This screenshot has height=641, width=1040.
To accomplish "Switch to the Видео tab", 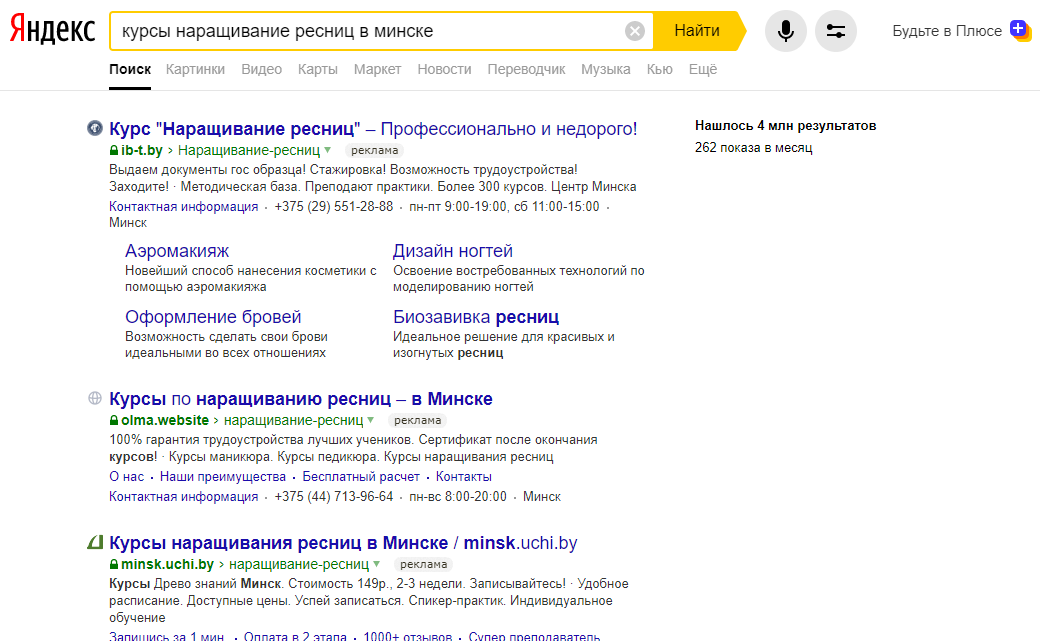I will click(261, 69).
